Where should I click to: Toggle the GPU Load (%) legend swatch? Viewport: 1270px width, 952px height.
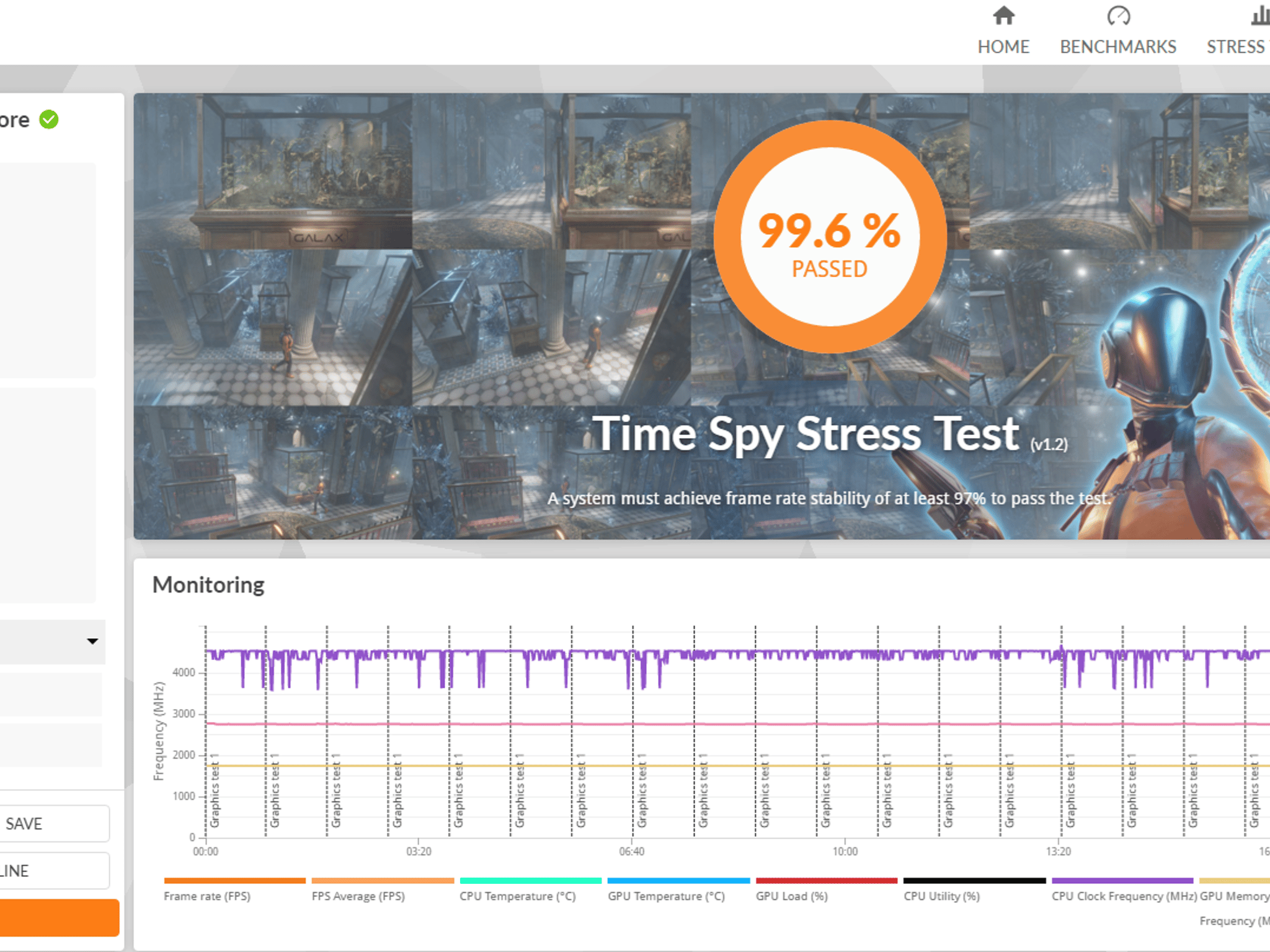pos(827,881)
